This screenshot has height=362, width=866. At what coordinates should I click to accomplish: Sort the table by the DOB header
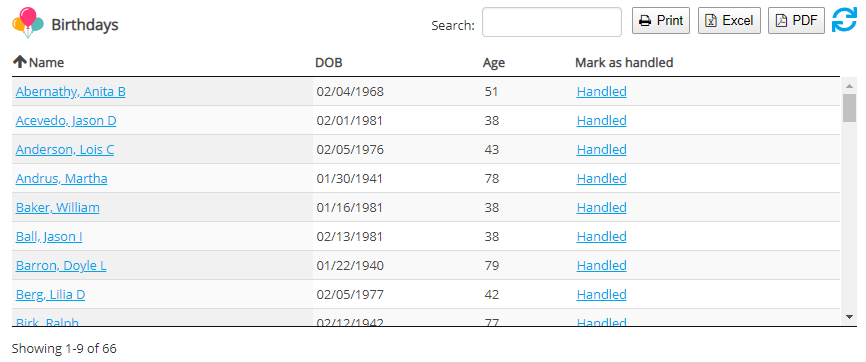[329, 62]
